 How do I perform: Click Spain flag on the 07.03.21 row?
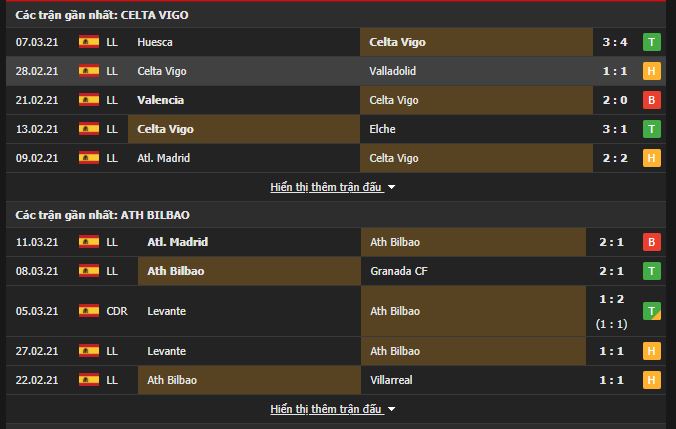(x=89, y=42)
